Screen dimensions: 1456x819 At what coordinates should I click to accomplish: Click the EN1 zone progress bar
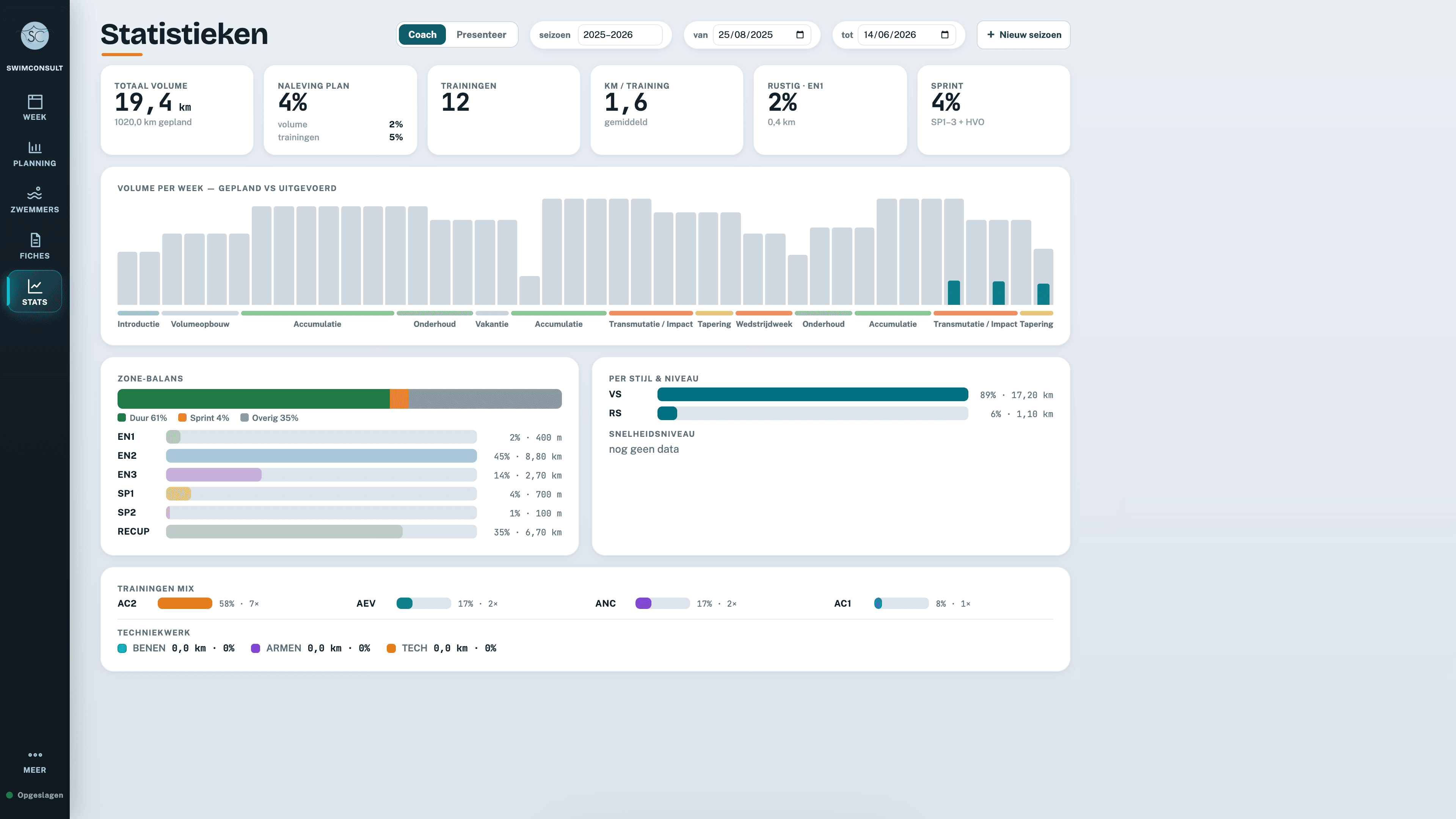click(321, 437)
